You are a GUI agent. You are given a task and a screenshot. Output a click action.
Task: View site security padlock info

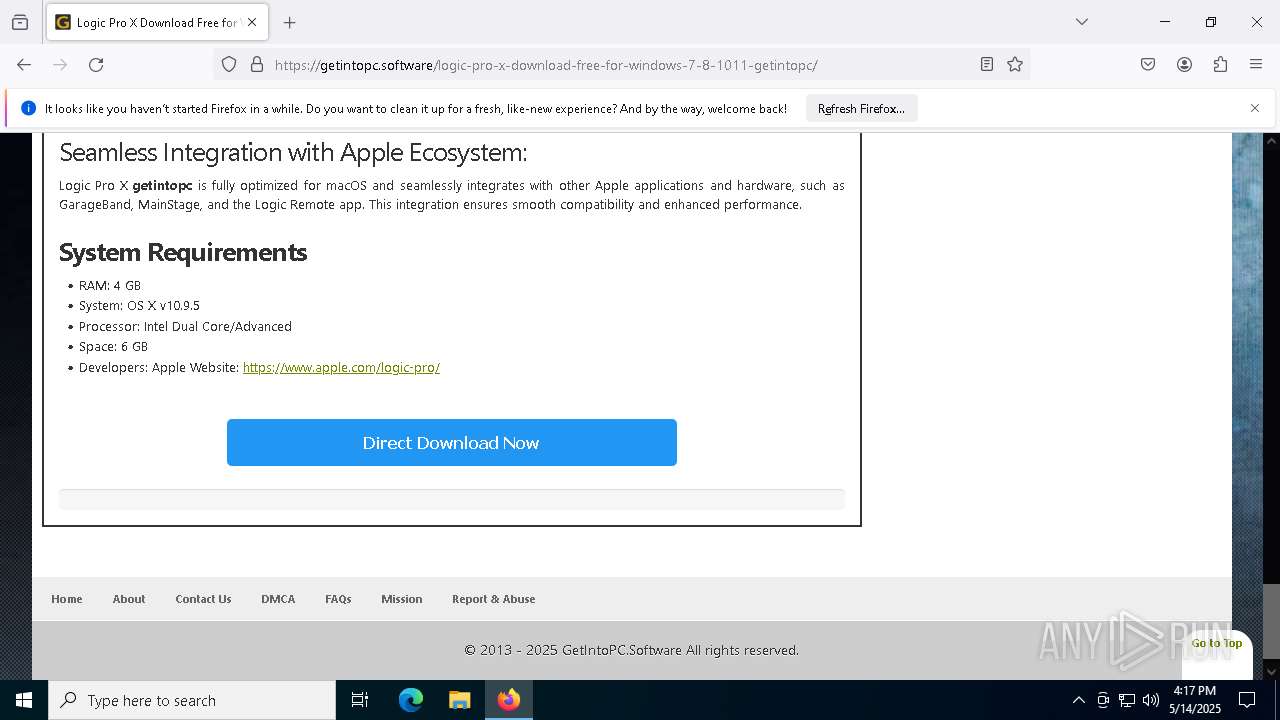coord(257,65)
